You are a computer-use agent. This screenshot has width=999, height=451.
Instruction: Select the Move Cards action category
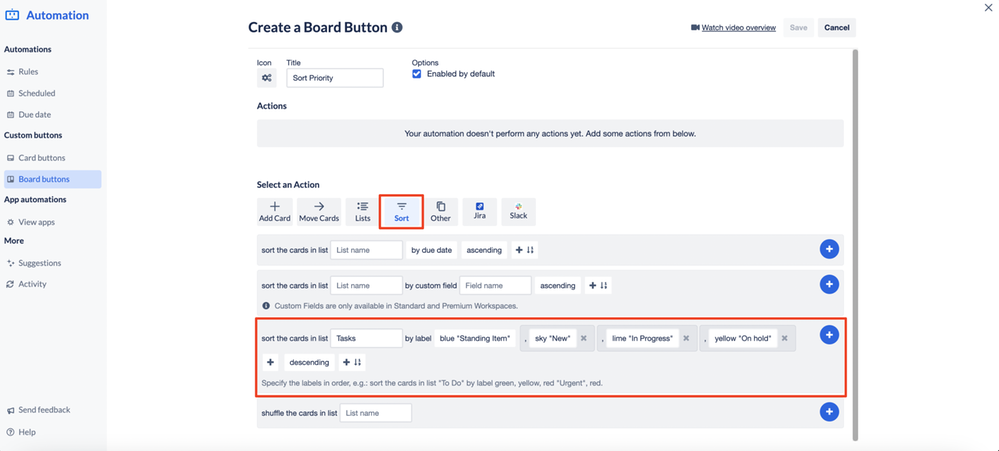(319, 212)
